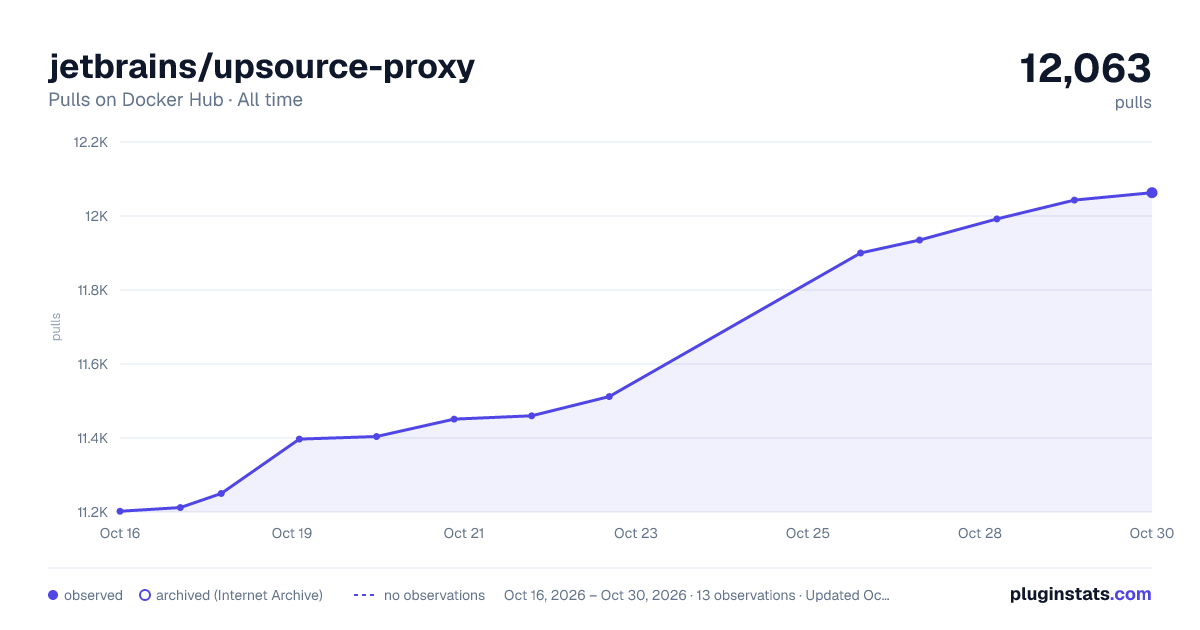
Task: Select the 'observed' legend label
Action: pos(93,595)
